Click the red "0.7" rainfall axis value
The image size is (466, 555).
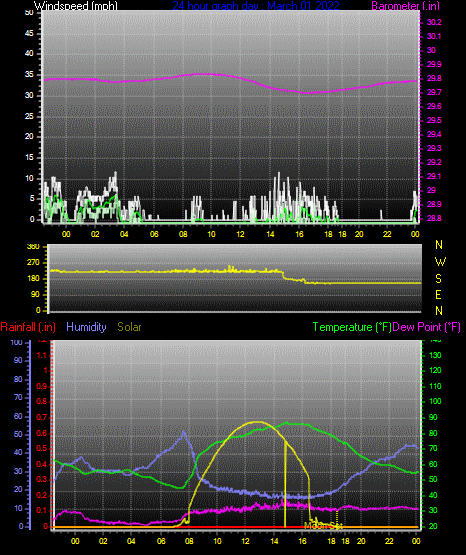coord(41,417)
